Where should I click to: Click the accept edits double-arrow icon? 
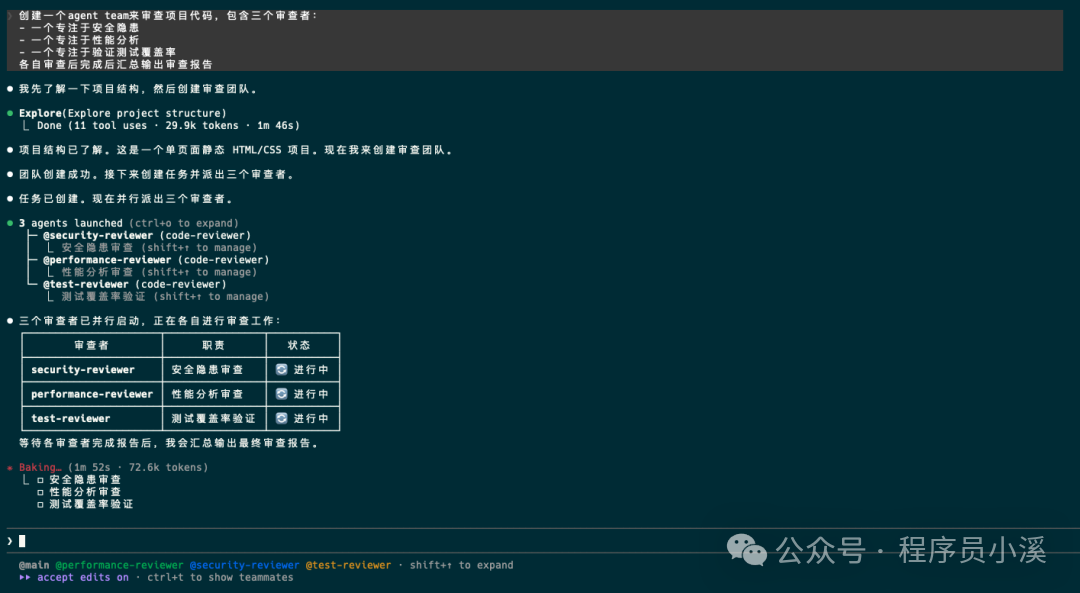pyautogui.click(x=25, y=577)
